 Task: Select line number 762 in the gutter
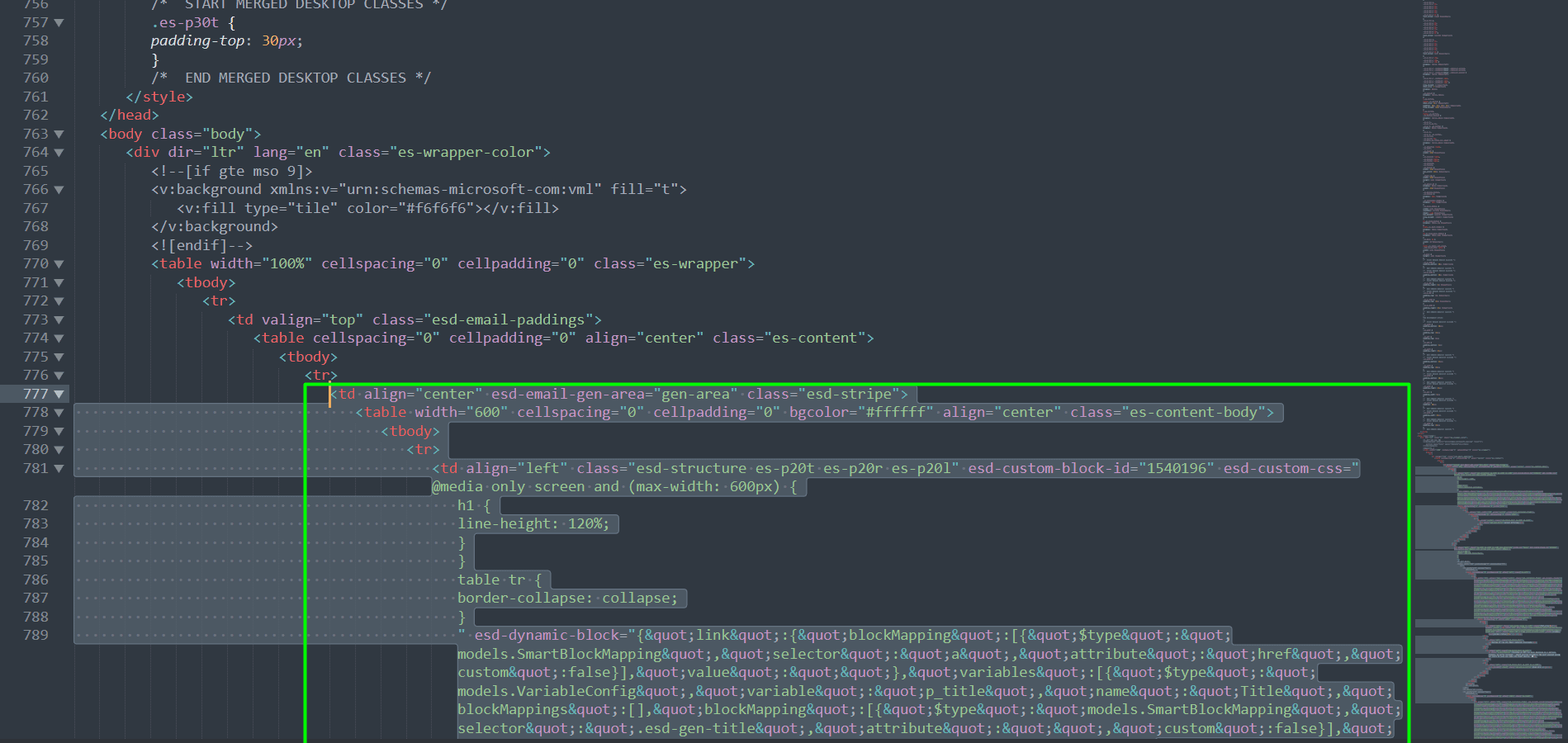pos(36,115)
